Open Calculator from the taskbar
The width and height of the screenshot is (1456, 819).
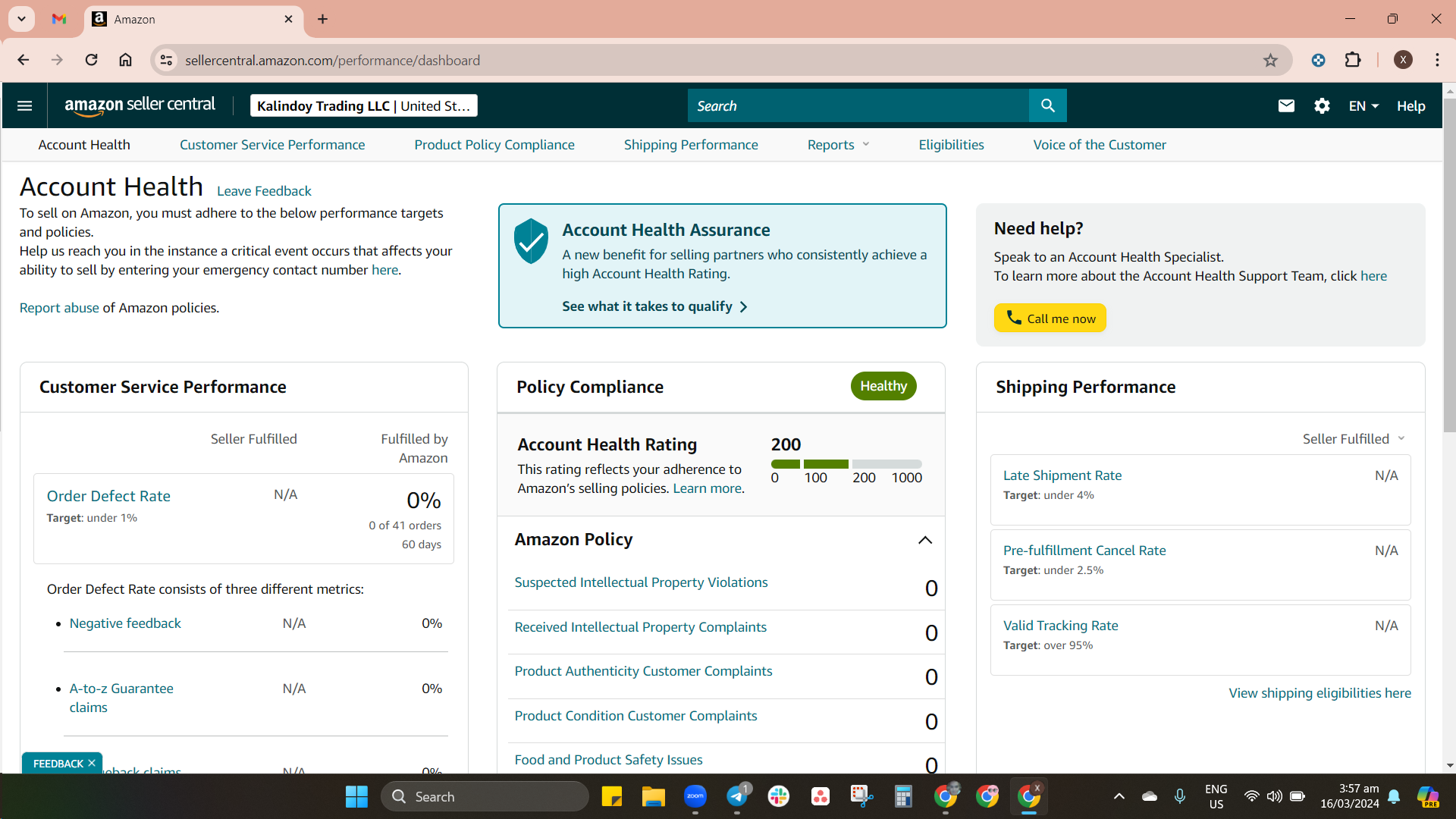903,796
